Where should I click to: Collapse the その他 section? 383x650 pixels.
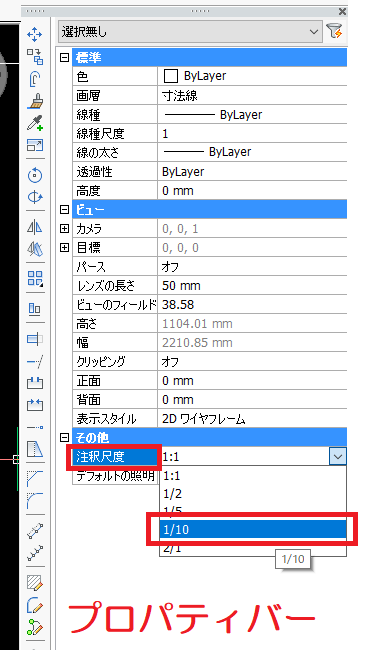[x=64, y=437]
